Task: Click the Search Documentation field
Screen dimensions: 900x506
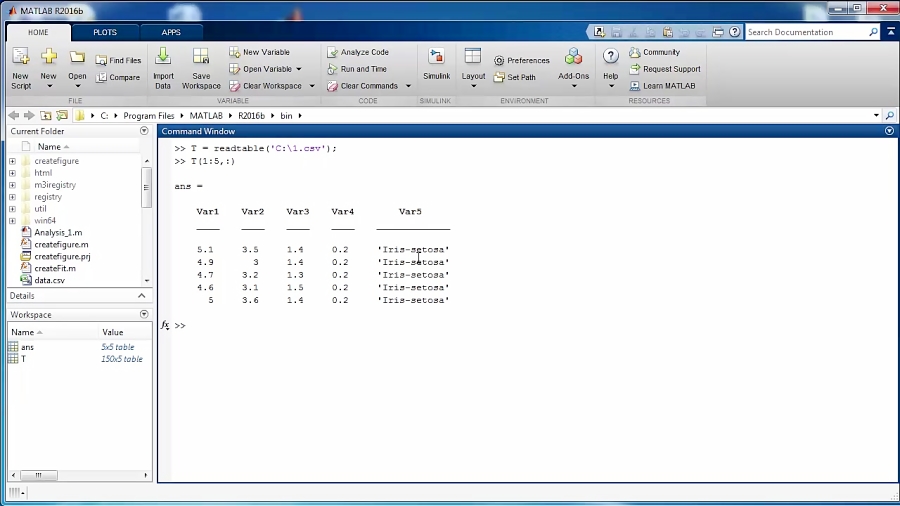Action: tap(807, 32)
